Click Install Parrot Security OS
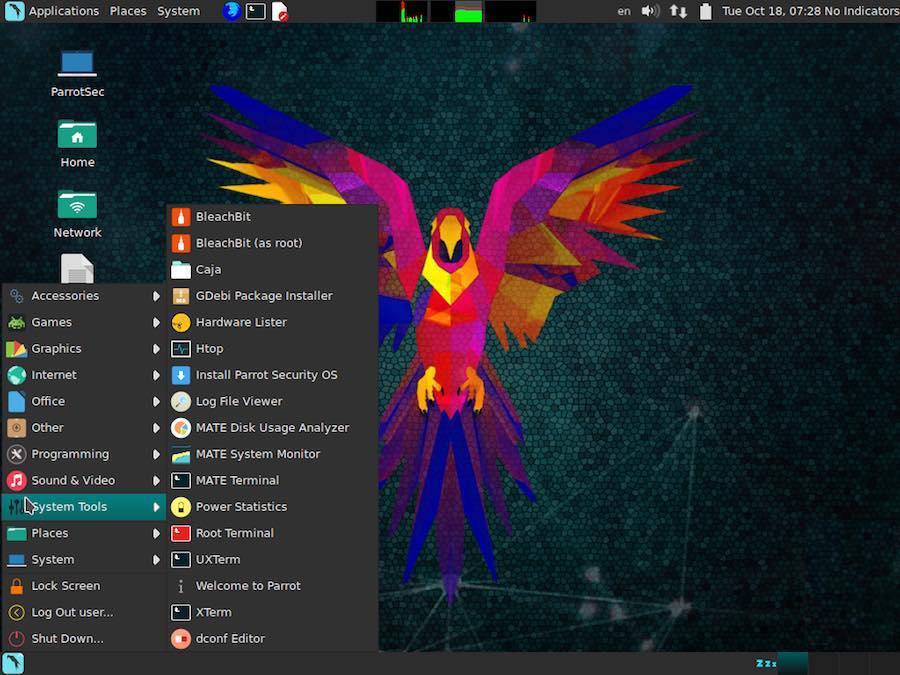Image resolution: width=900 pixels, height=675 pixels. click(x=273, y=375)
